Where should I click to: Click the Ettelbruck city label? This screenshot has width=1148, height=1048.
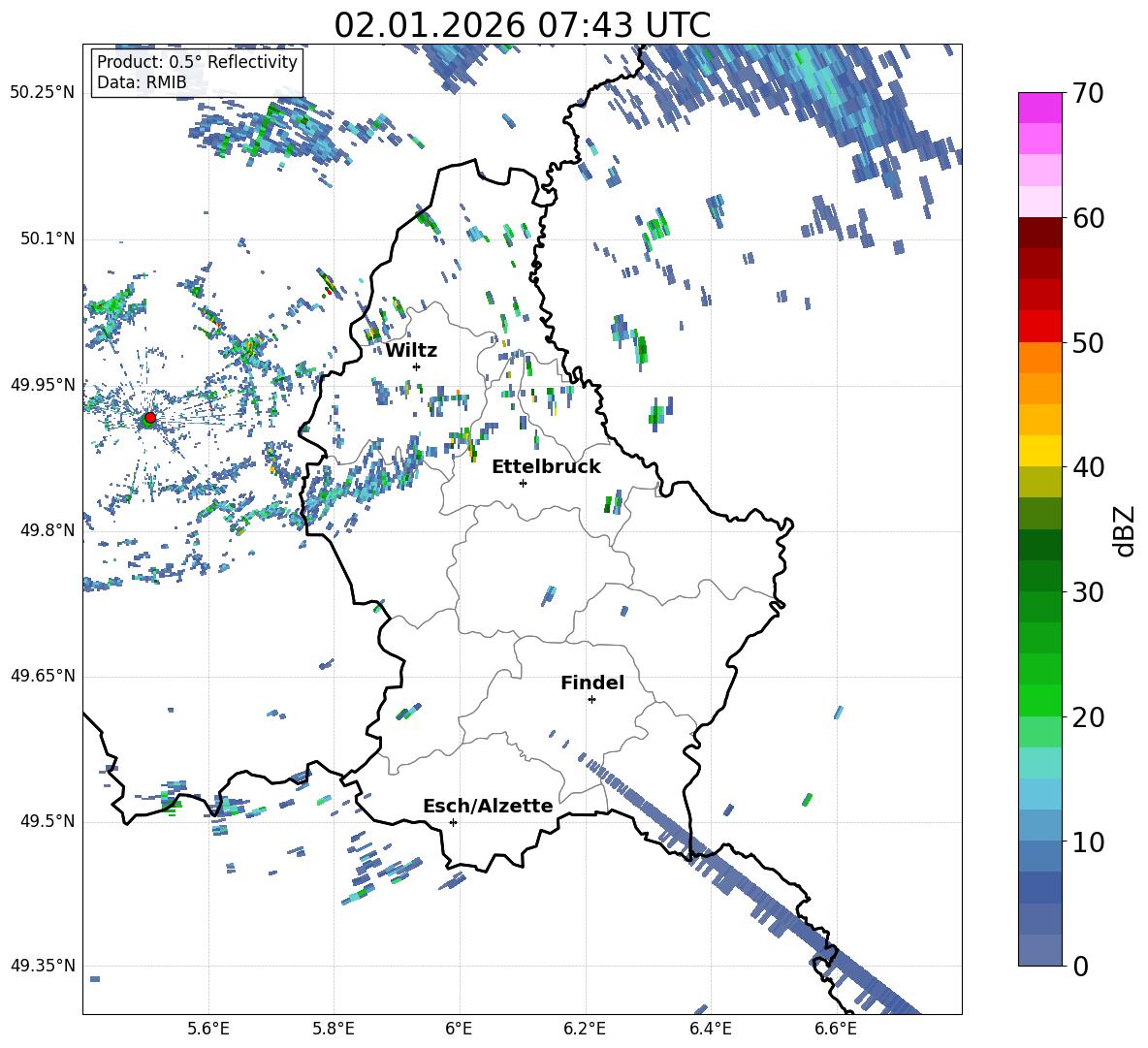[546, 467]
